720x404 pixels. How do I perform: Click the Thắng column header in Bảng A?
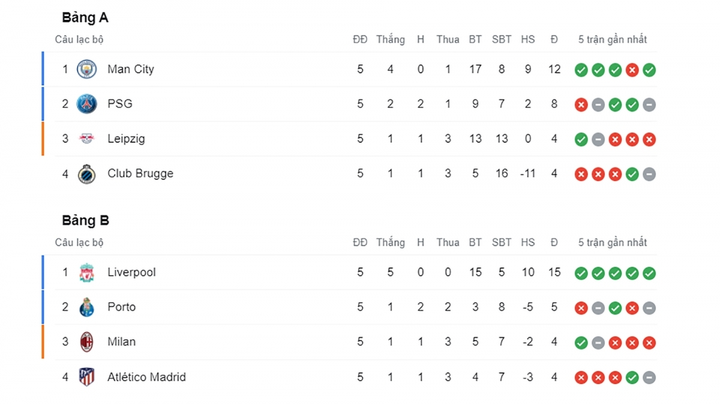(x=390, y=40)
